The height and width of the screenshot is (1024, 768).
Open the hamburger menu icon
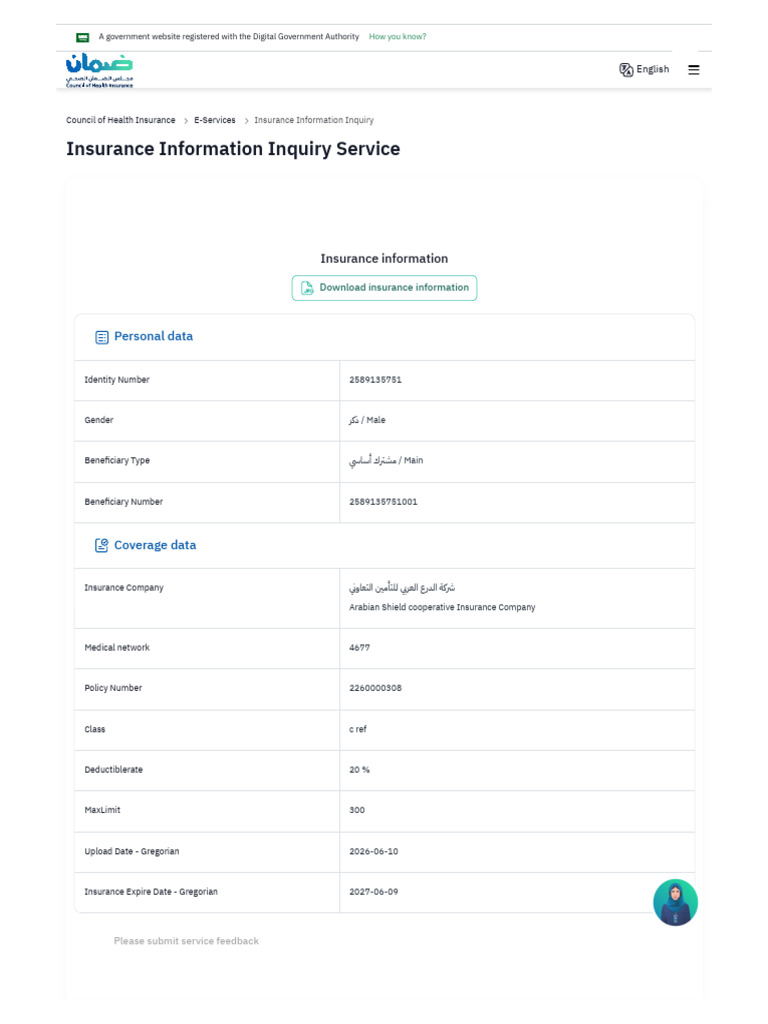tap(694, 70)
